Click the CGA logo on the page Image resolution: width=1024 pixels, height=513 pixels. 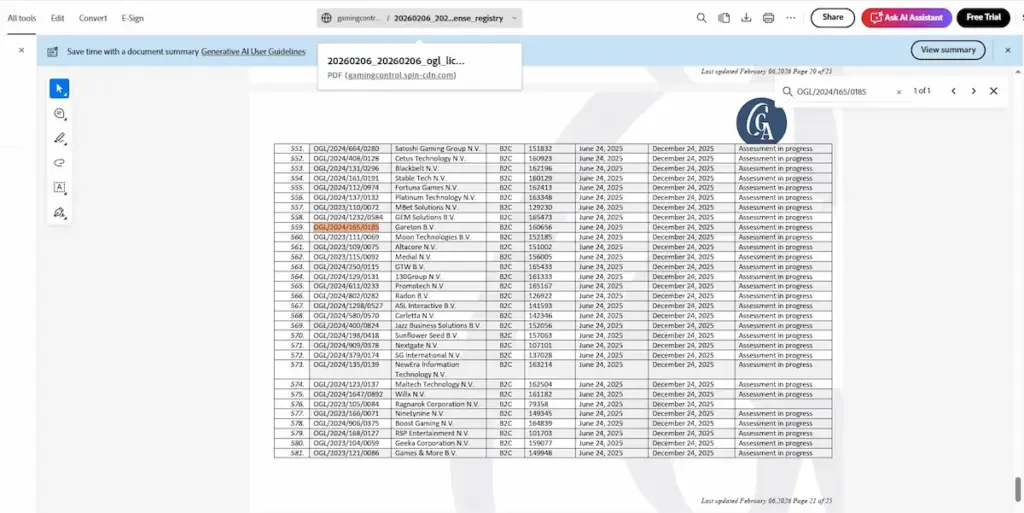click(x=761, y=121)
